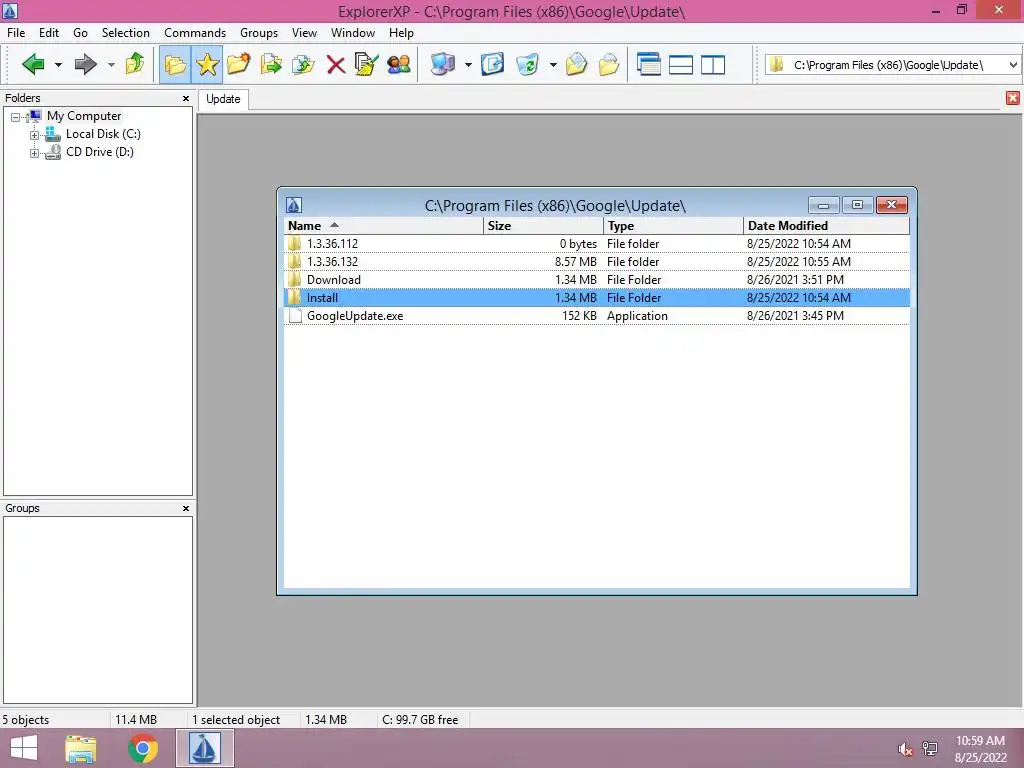
Task: Click the red X Delete icon
Action: [x=336, y=65]
